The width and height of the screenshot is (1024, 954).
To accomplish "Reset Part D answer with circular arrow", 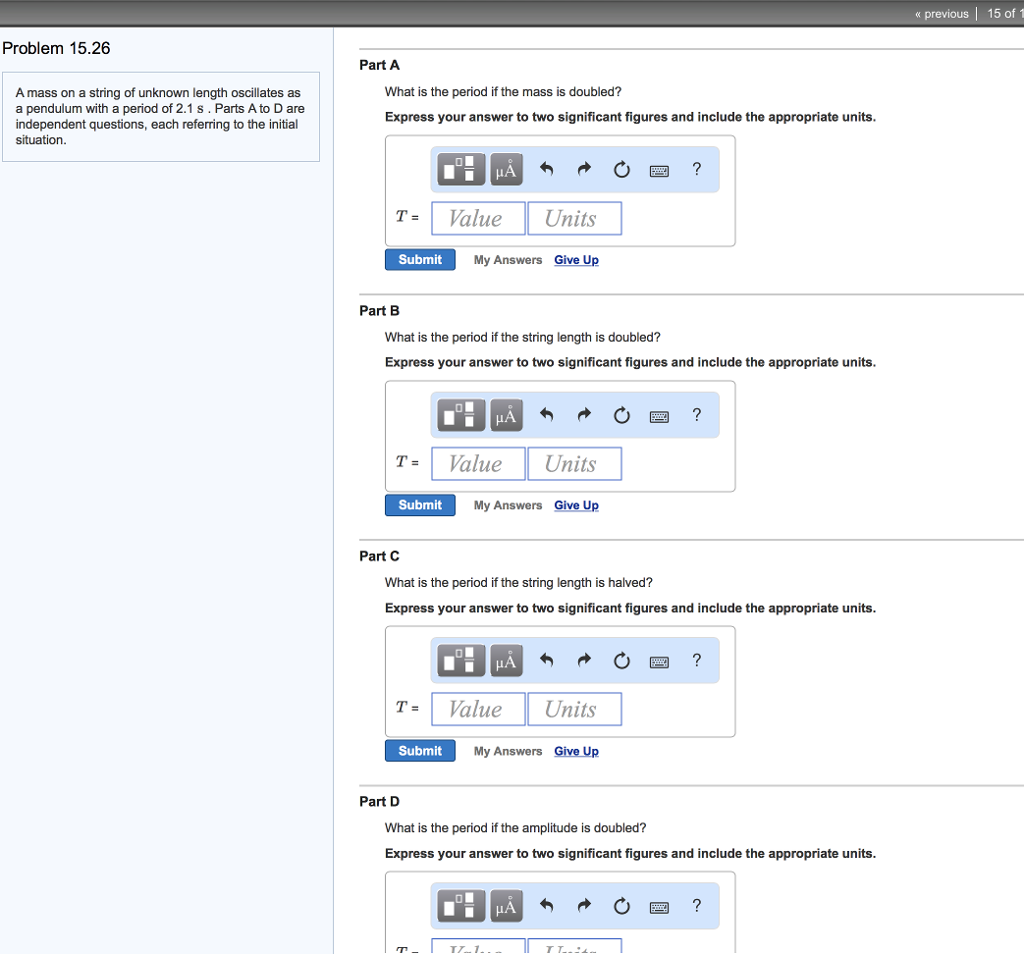I will [x=622, y=906].
